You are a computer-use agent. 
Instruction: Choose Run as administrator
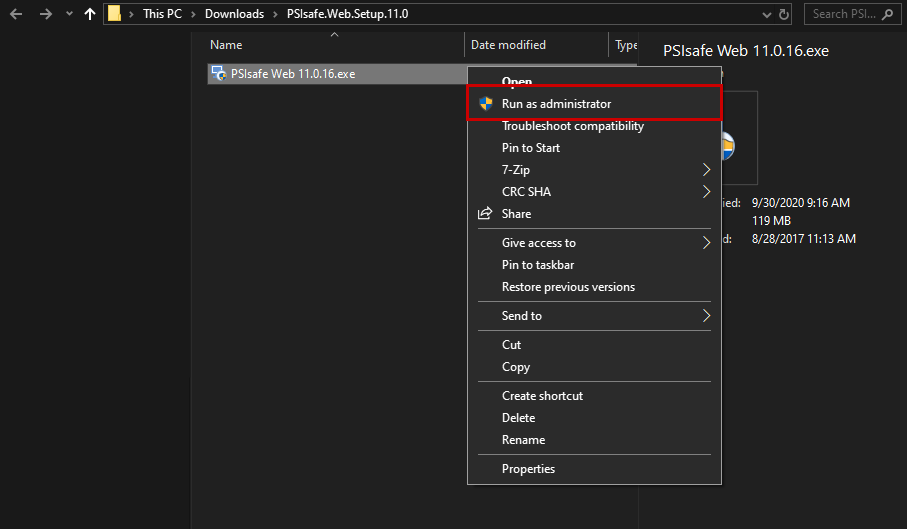(x=594, y=103)
